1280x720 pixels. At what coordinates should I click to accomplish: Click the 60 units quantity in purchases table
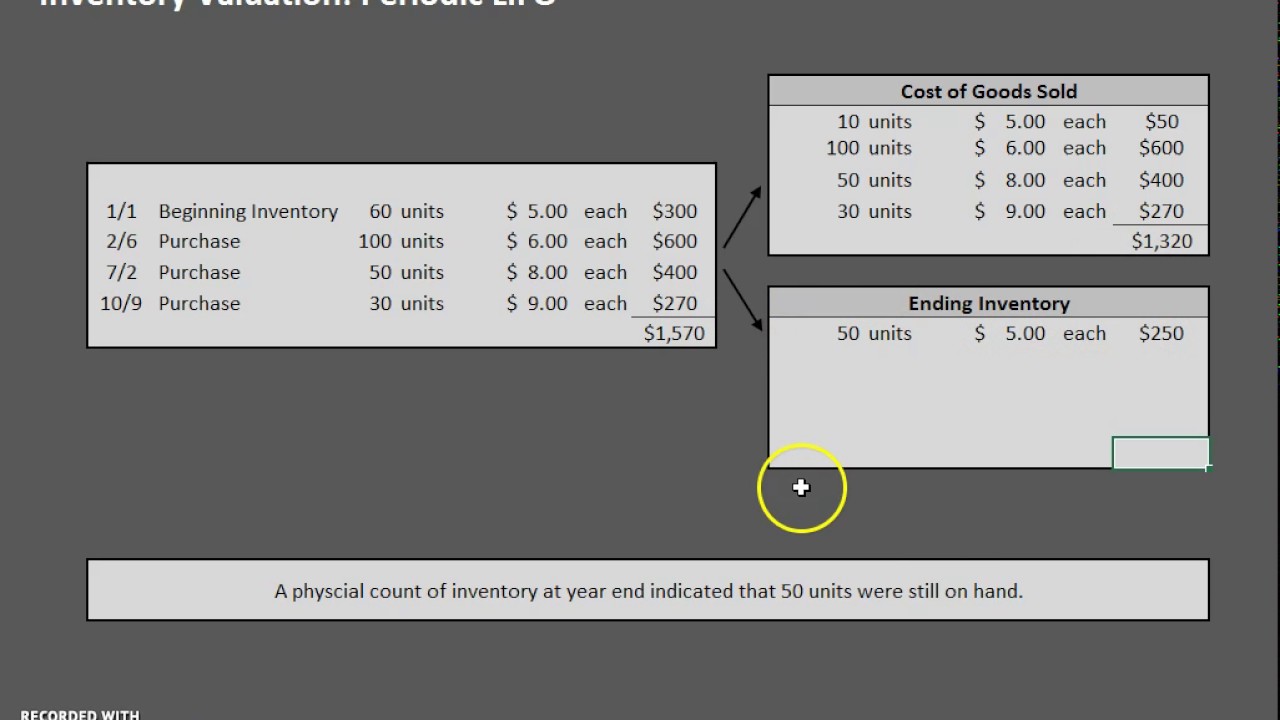[406, 211]
